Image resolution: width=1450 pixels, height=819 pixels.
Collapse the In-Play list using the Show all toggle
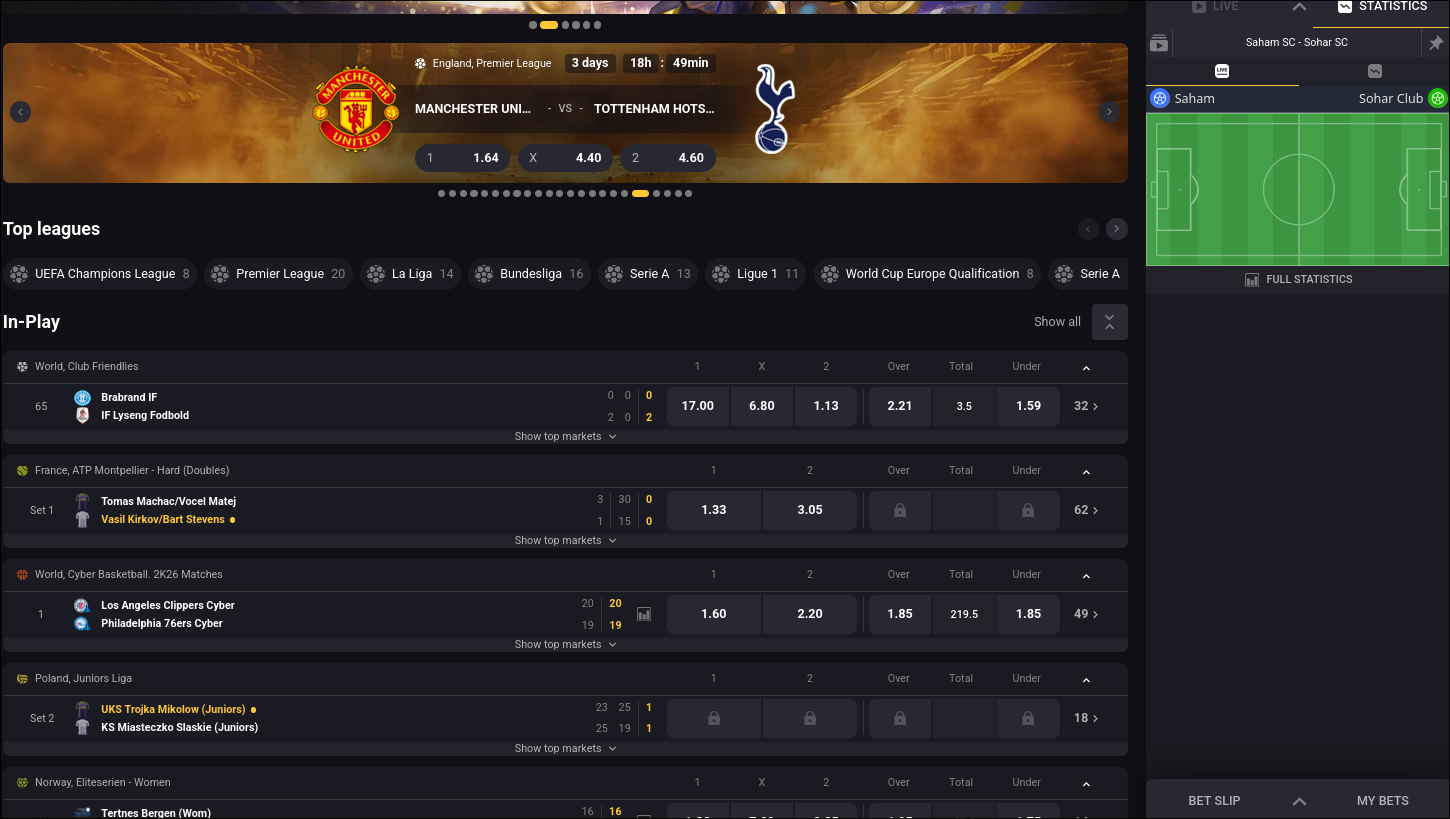tap(1109, 321)
